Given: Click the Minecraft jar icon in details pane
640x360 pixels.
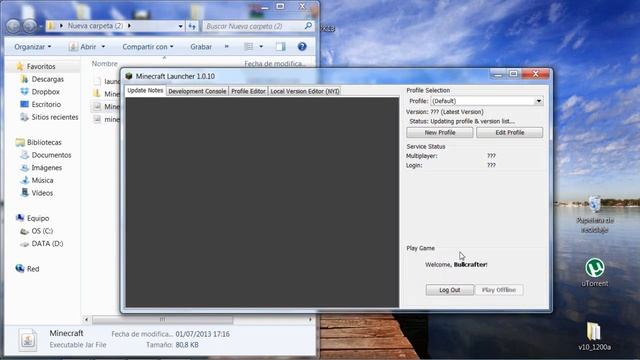Looking at the screenshot, I should click(x=28, y=340).
